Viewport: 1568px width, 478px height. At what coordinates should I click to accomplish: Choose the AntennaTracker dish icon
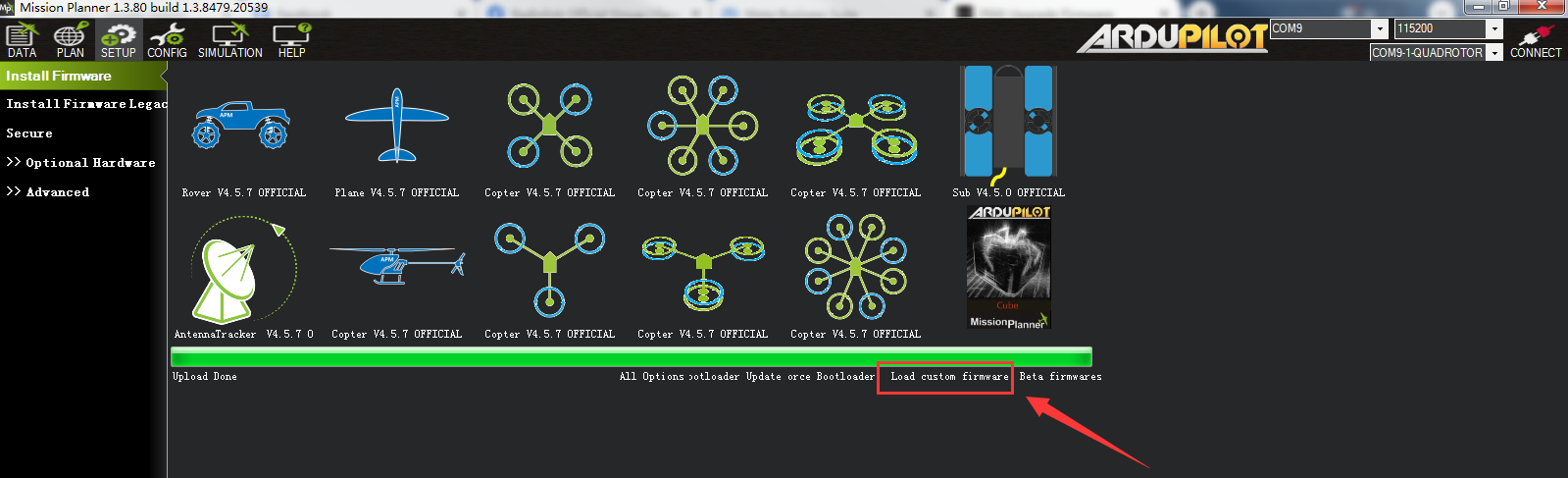click(x=242, y=270)
